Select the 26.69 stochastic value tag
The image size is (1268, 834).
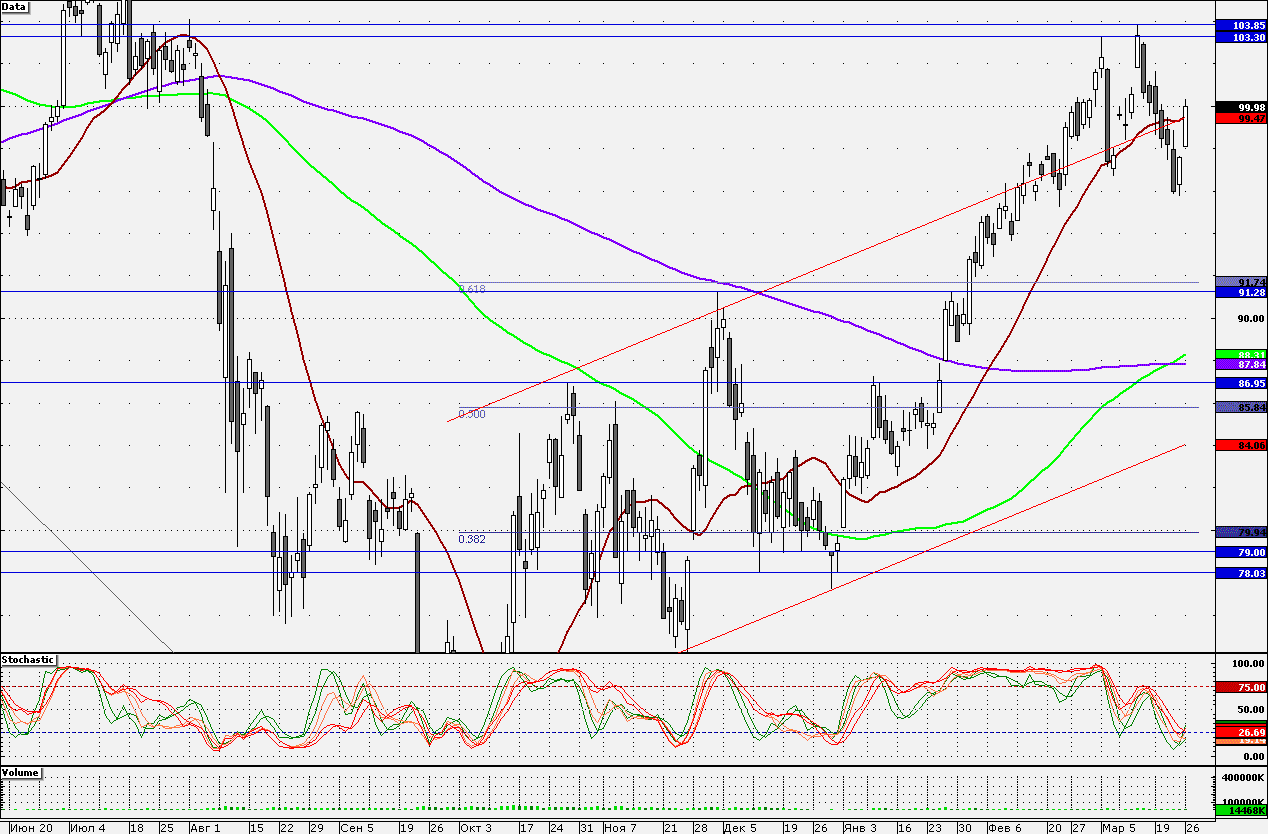(1240, 732)
